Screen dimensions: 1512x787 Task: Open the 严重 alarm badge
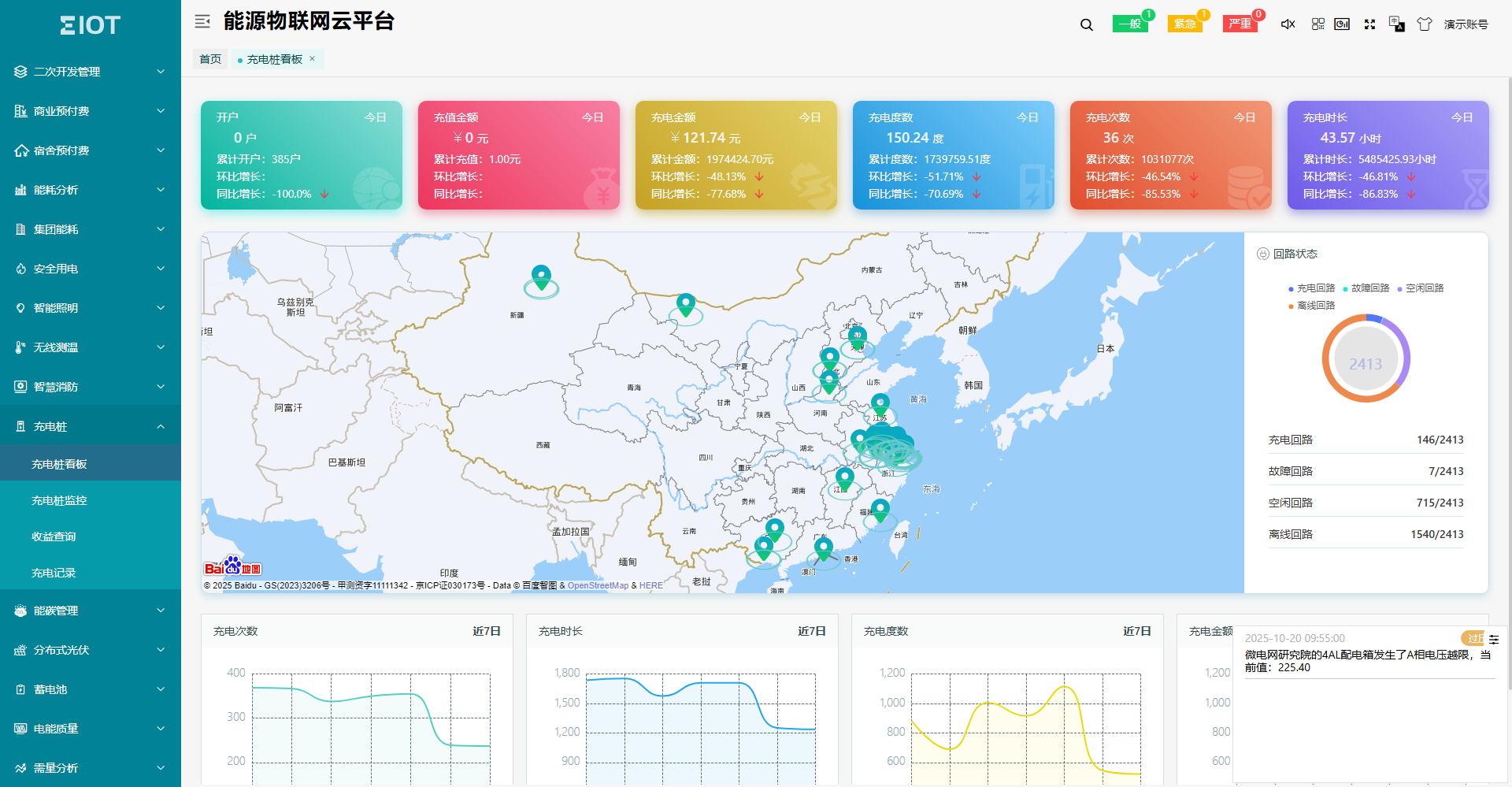click(x=1240, y=24)
